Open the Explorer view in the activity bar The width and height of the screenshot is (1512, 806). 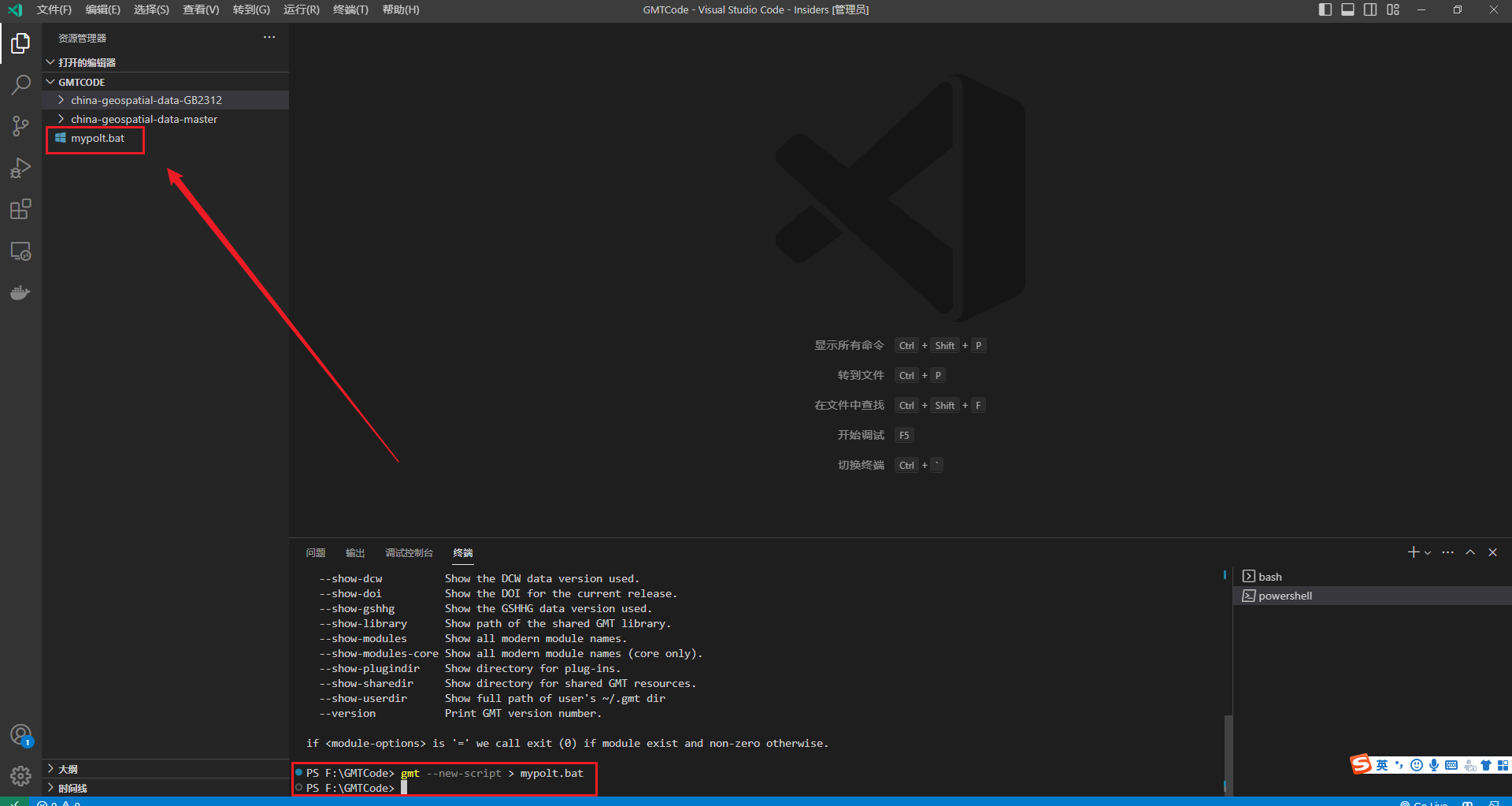(x=20, y=43)
